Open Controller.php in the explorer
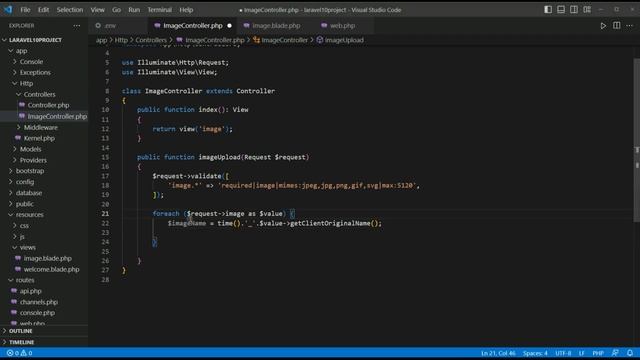 48,105
